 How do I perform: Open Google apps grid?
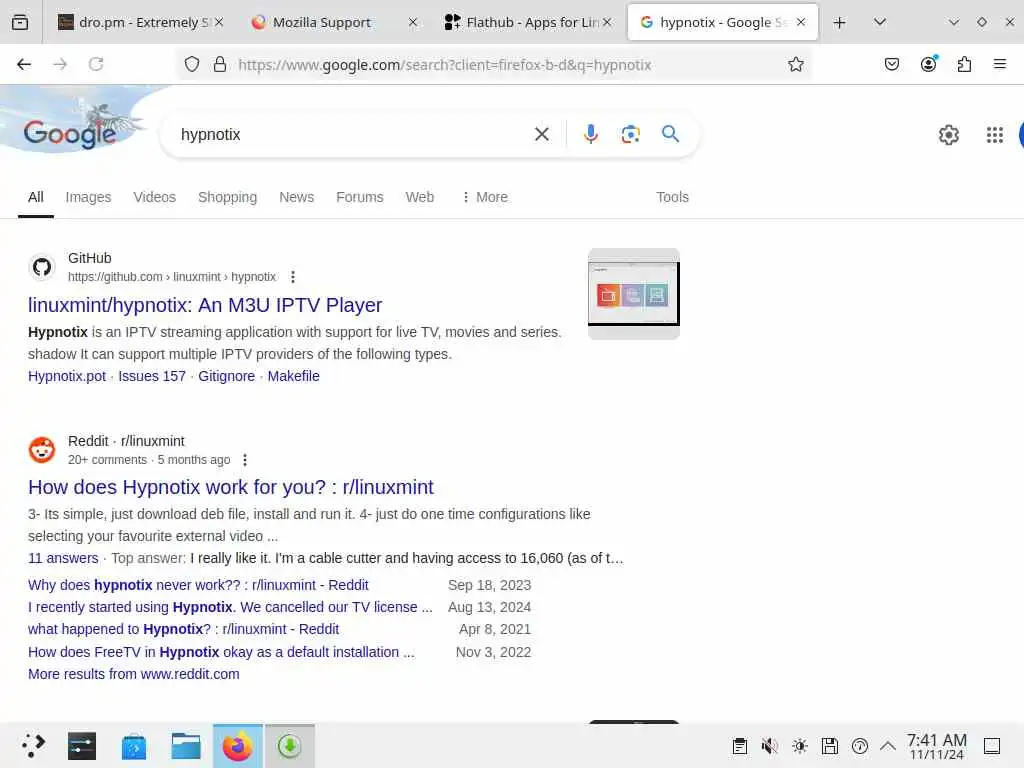tap(995, 135)
